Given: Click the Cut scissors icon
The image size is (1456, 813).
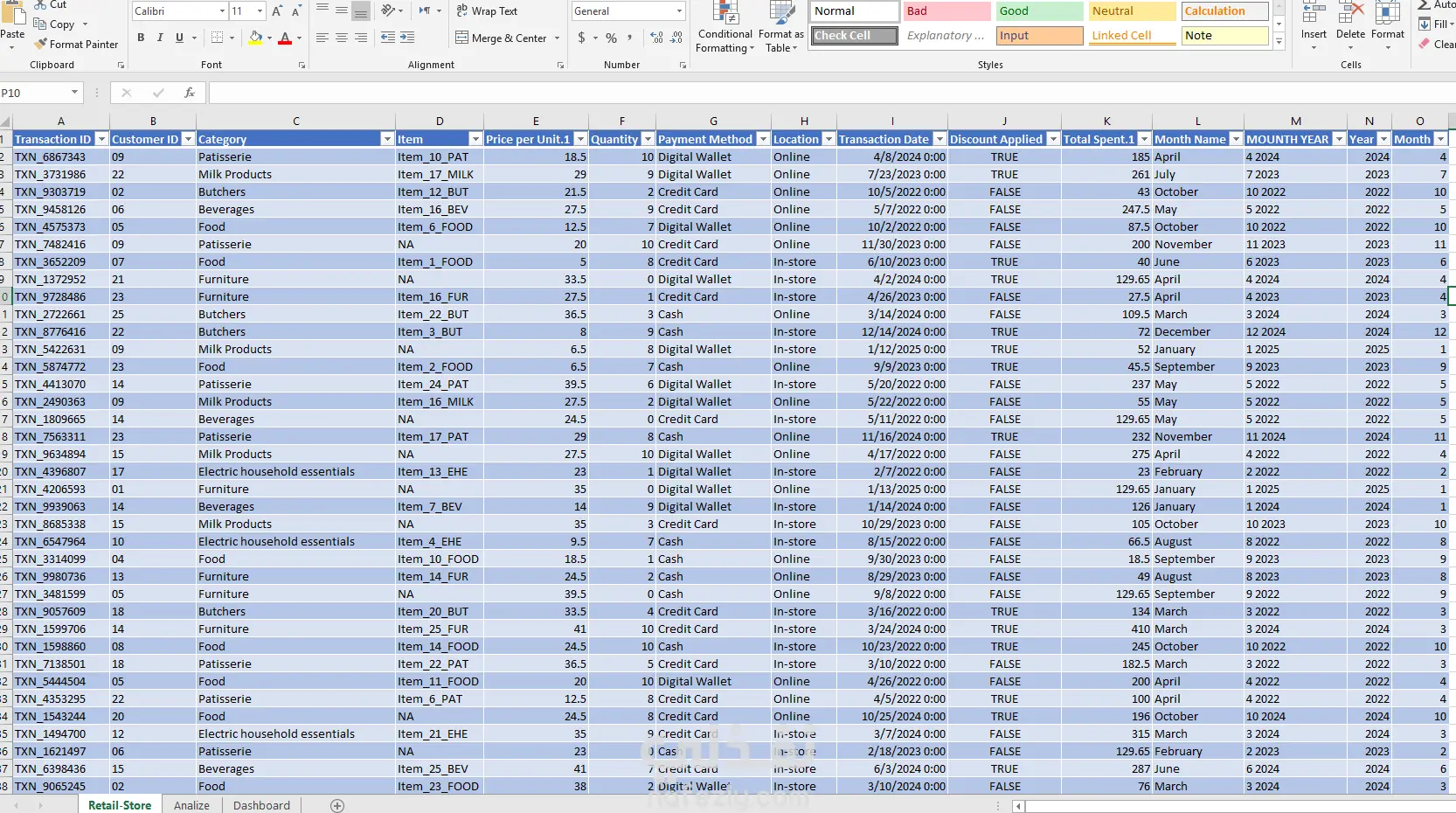Looking at the screenshot, I should 40,4.
